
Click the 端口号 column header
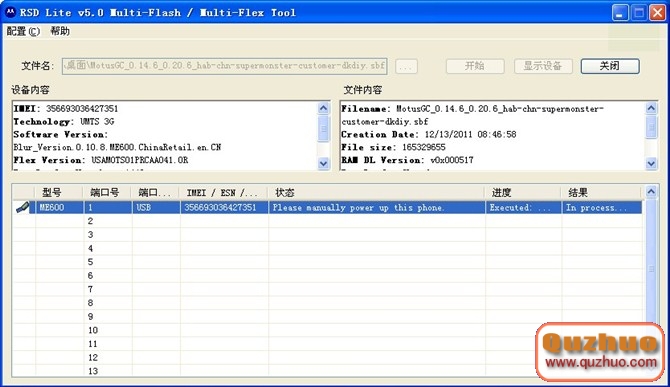coord(107,193)
